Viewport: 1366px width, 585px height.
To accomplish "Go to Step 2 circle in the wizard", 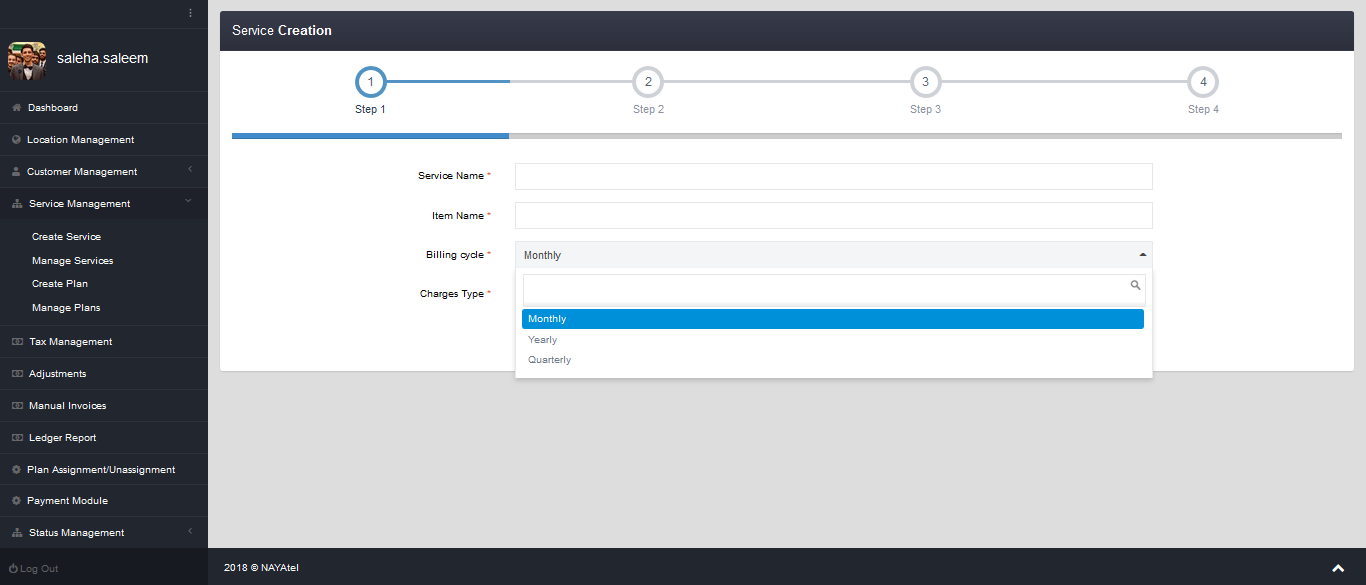I will (x=648, y=82).
